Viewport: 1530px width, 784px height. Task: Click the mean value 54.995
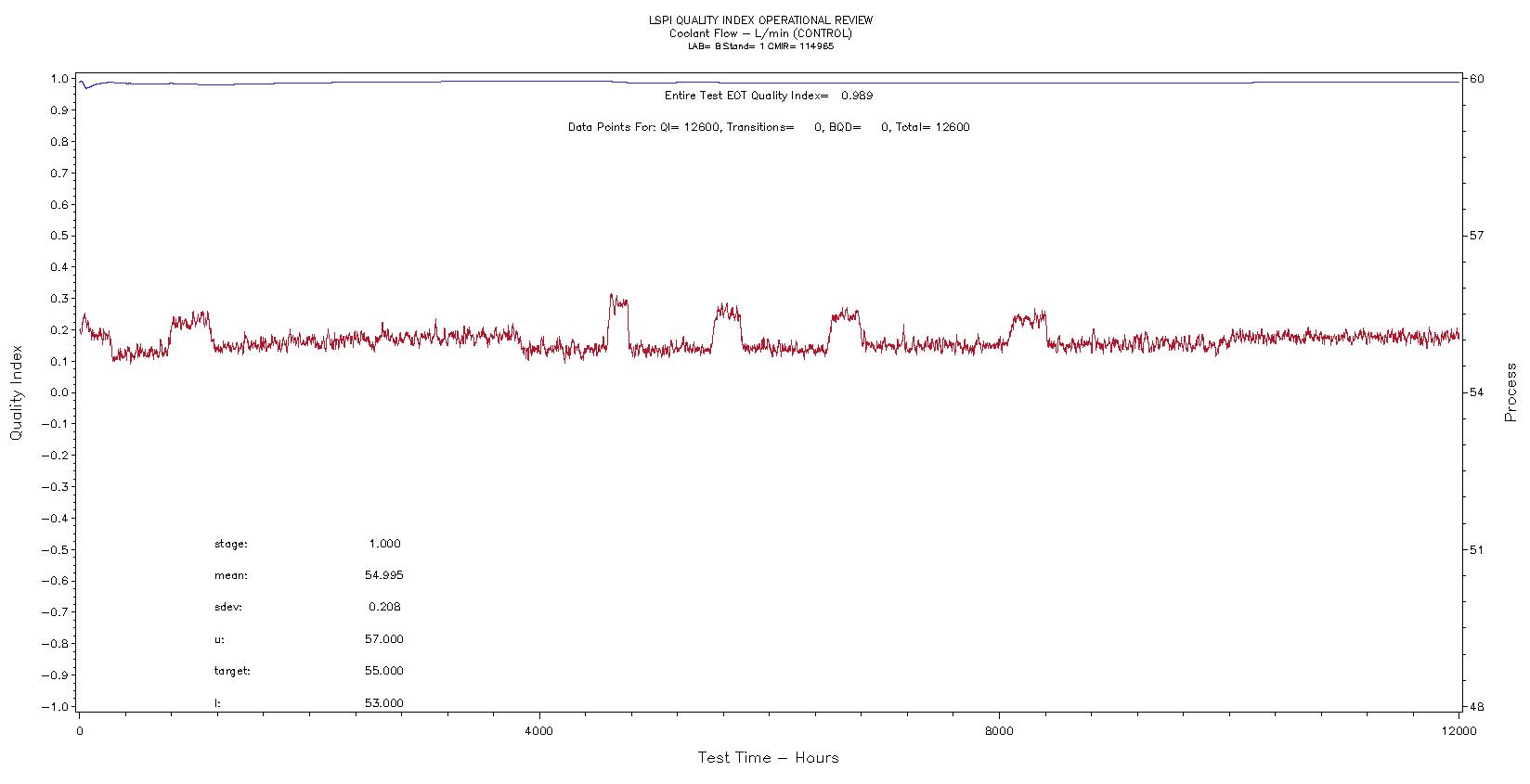click(x=383, y=575)
